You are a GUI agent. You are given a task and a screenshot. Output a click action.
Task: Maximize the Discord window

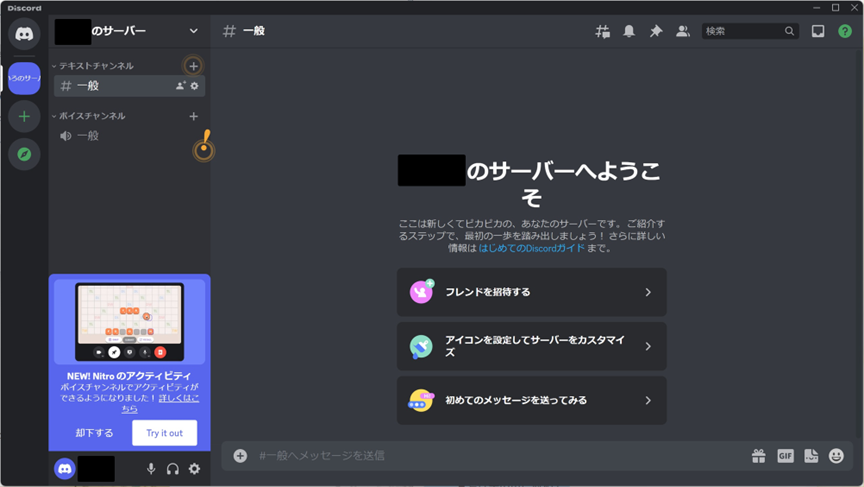pos(835,7)
